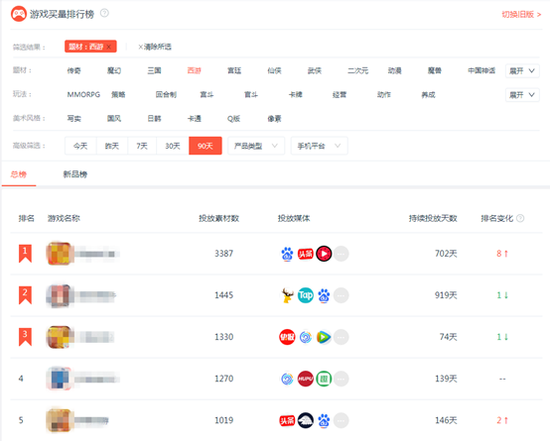Viewport: 550px width, 441px height.
Task: Select the 昨天 time range
Action: point(112,146)
